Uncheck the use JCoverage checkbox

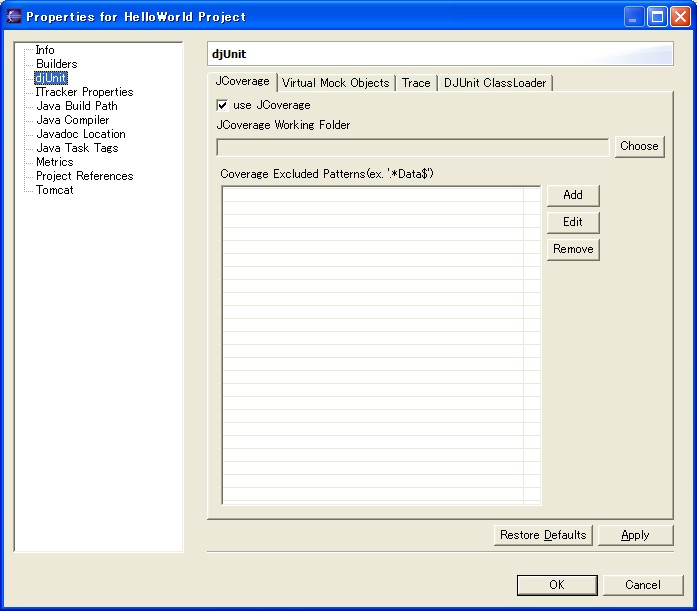click(x=222, y=105)
